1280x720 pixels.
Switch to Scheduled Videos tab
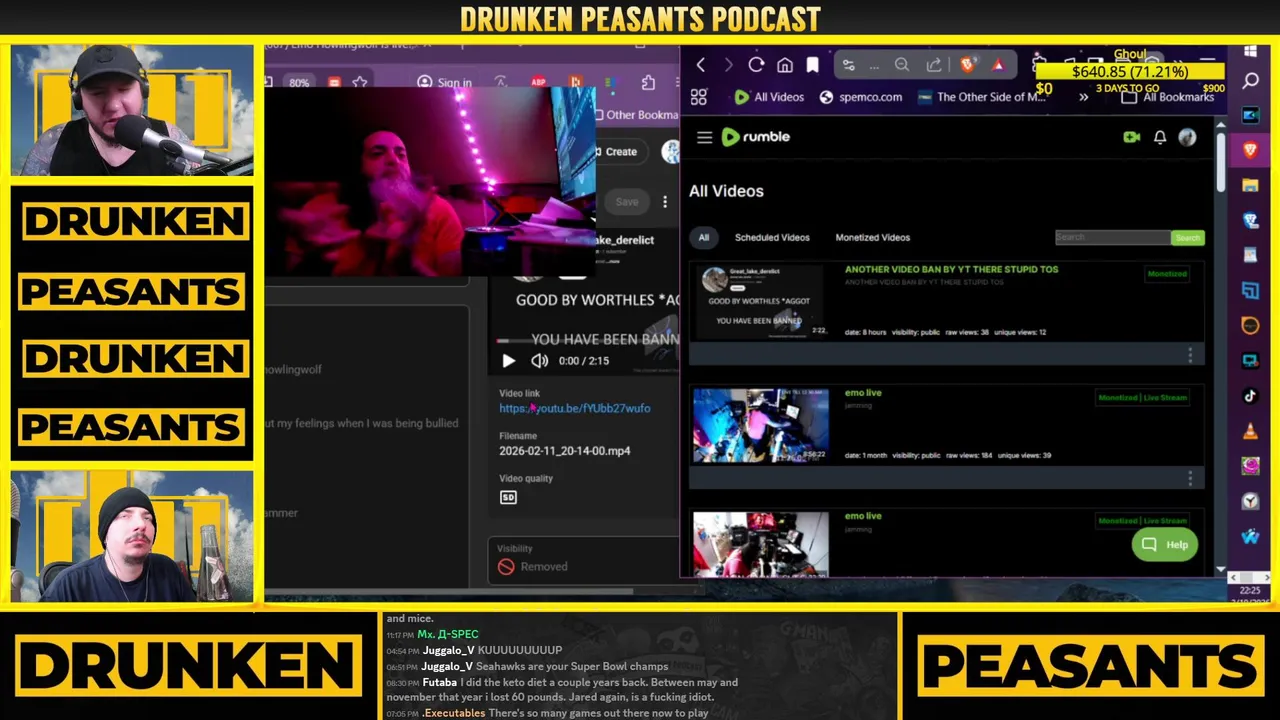point(772,237)
